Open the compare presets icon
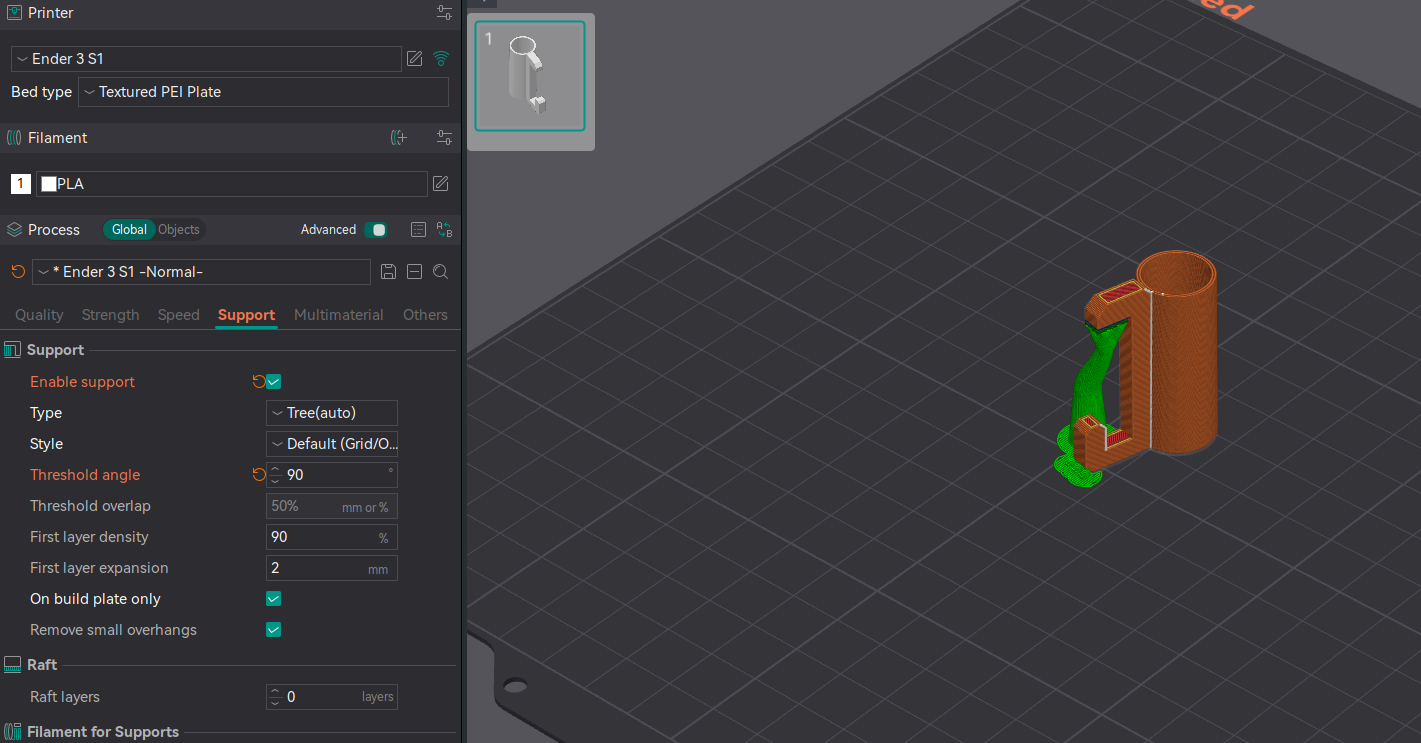 pos(445,230)
